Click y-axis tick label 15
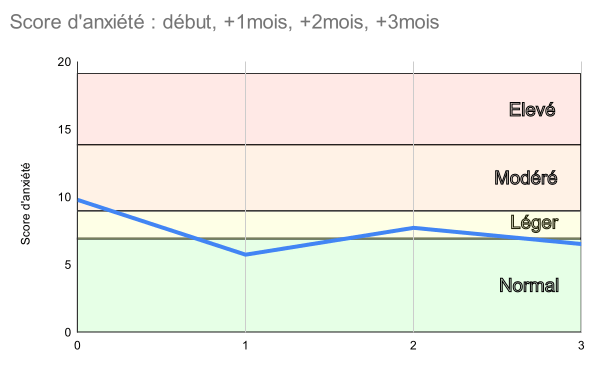600x371 pixels. click(x=65, y=130)
